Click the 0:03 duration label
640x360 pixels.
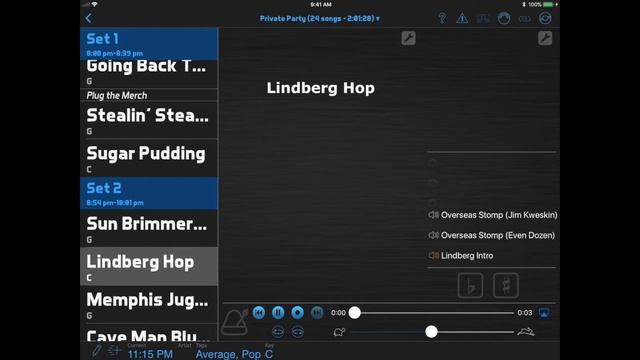click(524, 313)
